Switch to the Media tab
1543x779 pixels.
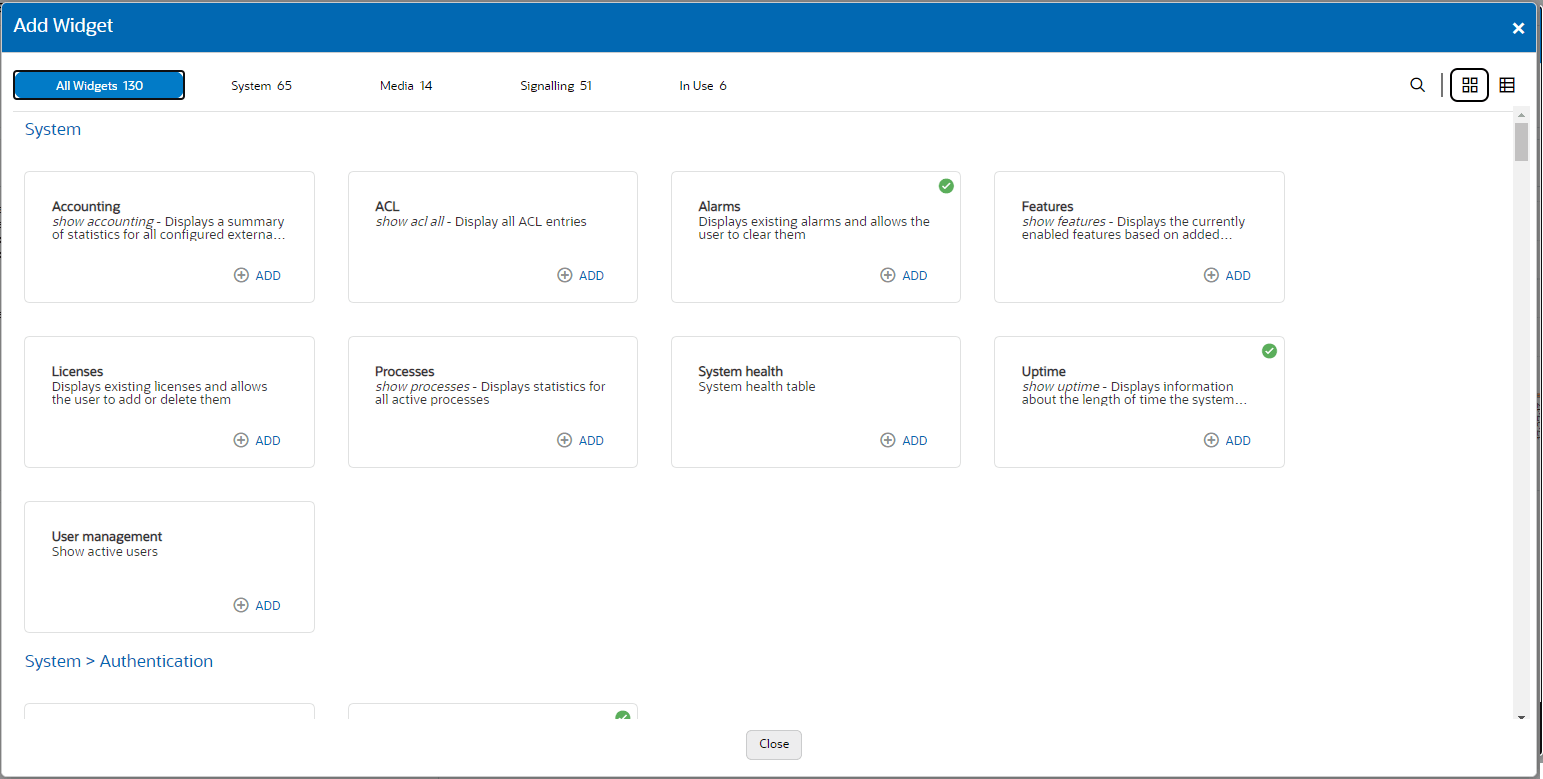tap(405, 85)
